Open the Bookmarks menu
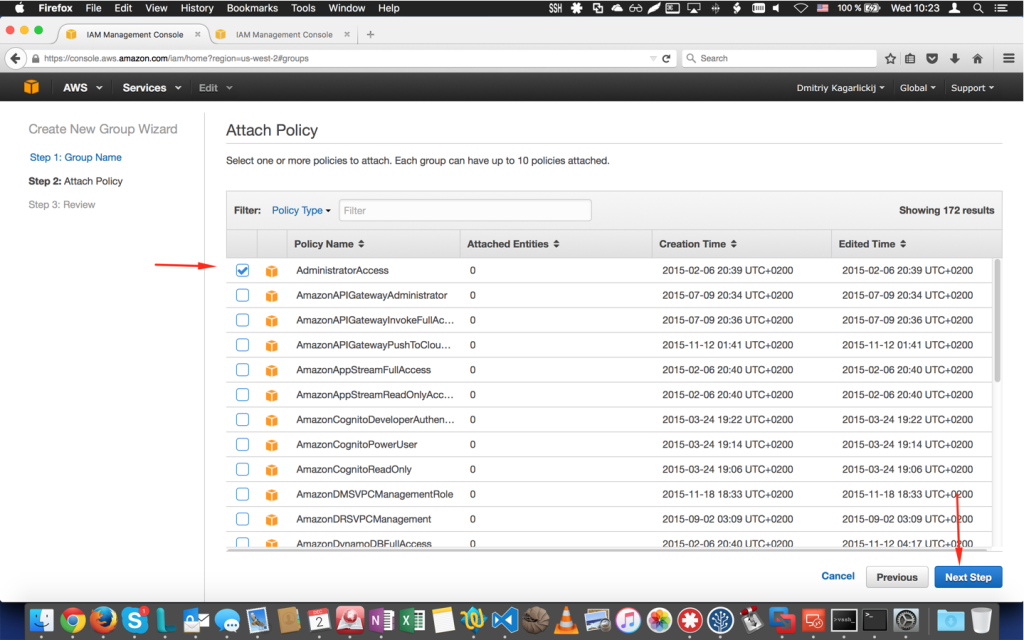Image resolution: width=1024 pixels, height=640 pixels. [252, 8]
